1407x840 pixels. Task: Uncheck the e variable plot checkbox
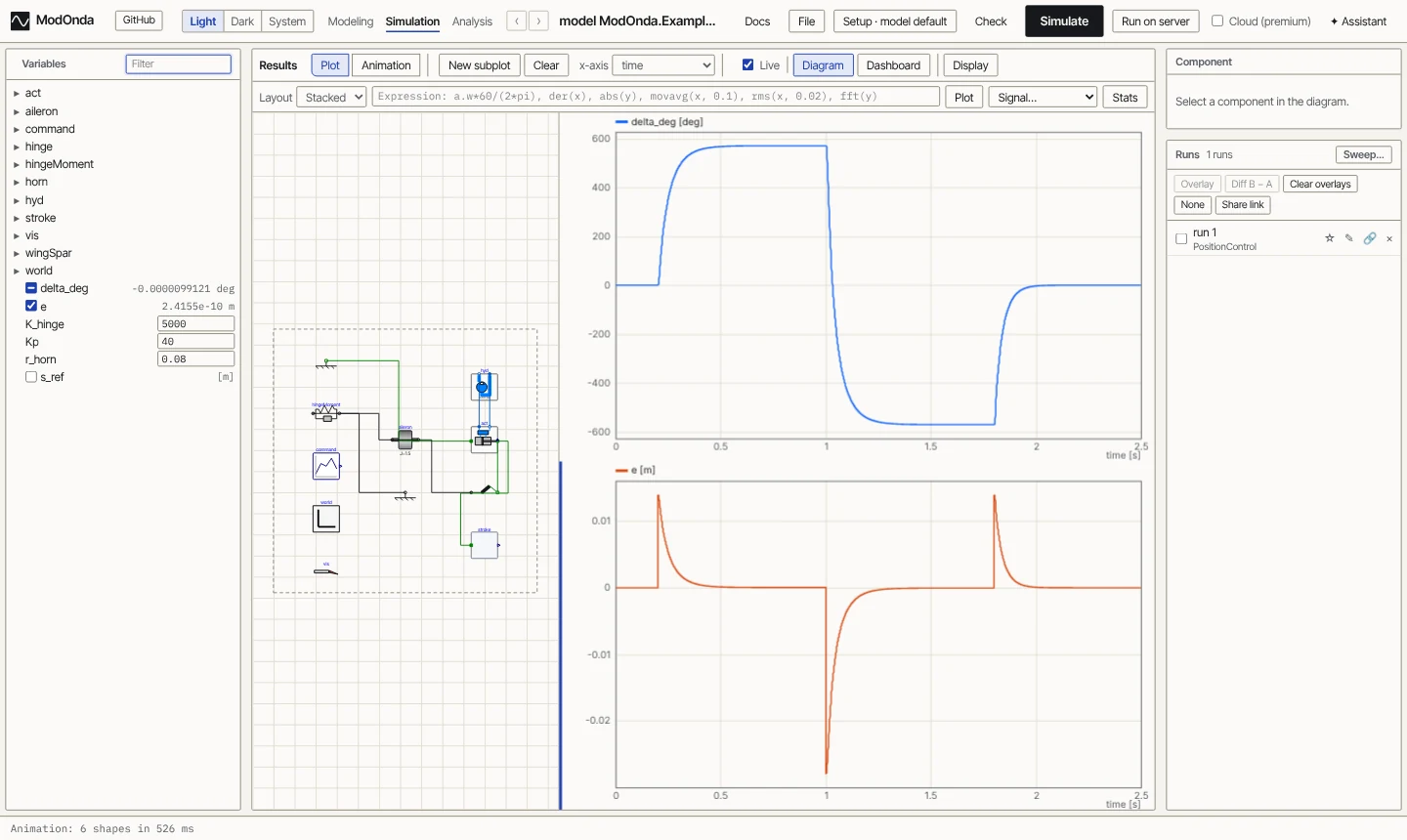[31, 306]
